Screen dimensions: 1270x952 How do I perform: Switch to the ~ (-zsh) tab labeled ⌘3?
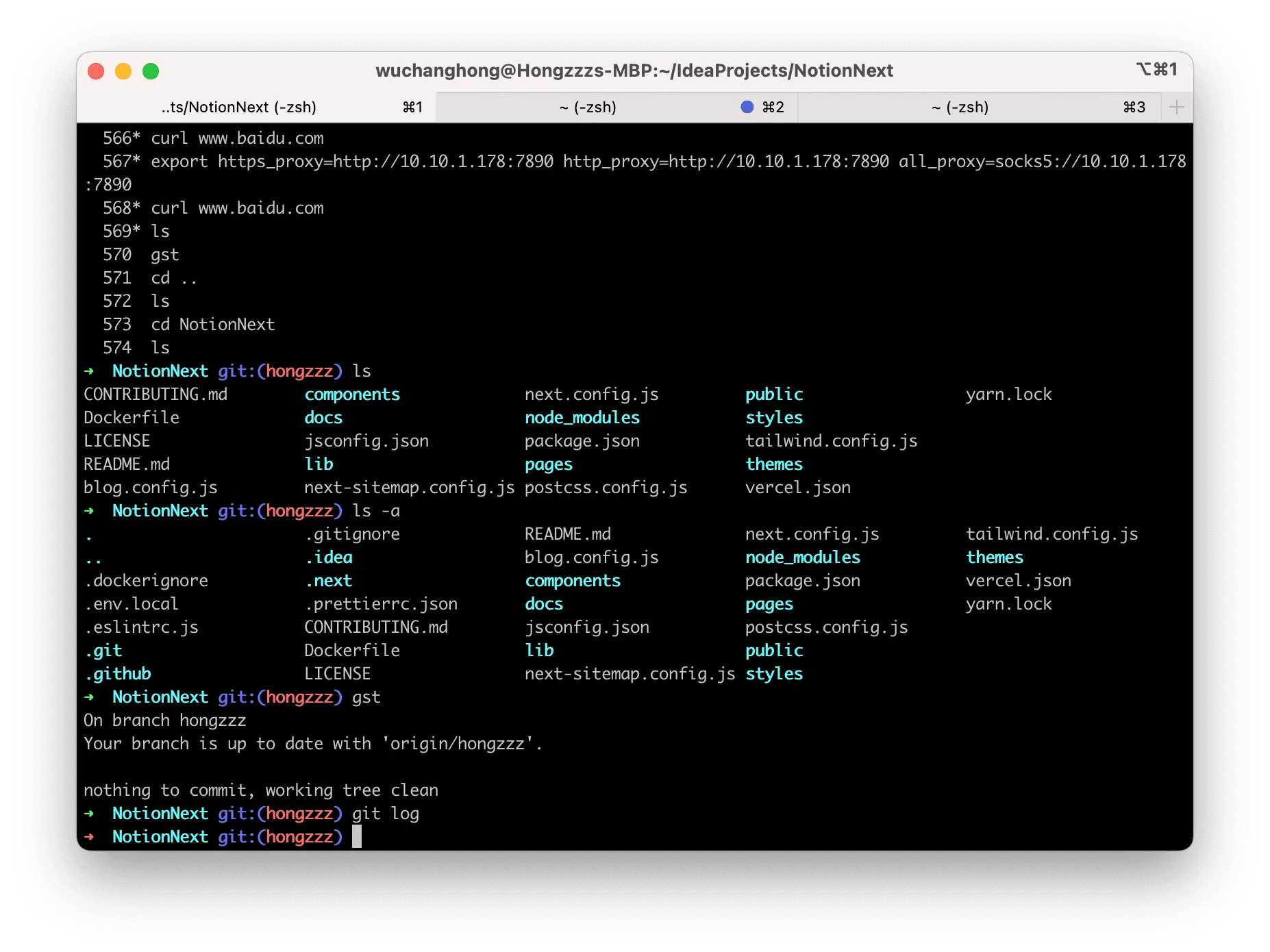960,107
